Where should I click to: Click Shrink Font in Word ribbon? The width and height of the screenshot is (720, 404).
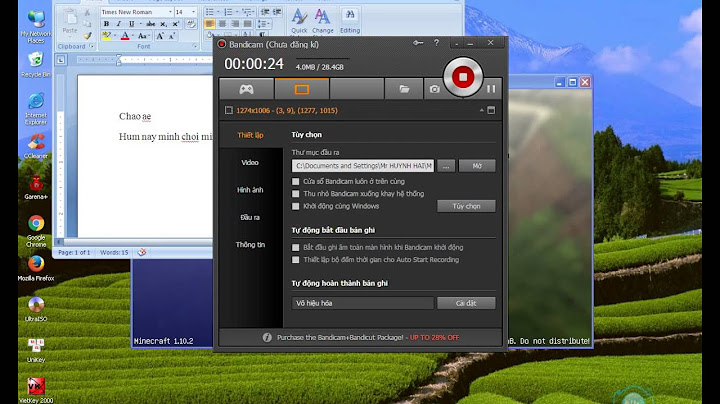172,36
